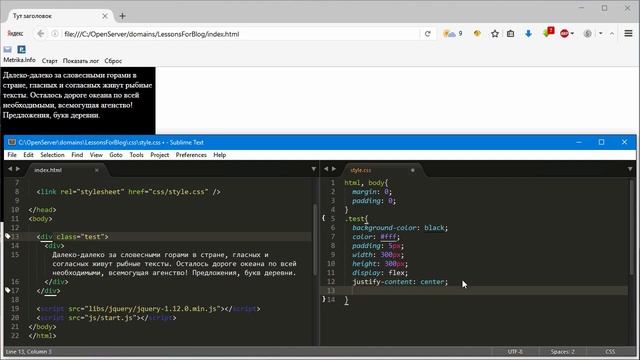
Task: Open the browser hamburger menu
Action: (628, 34)
